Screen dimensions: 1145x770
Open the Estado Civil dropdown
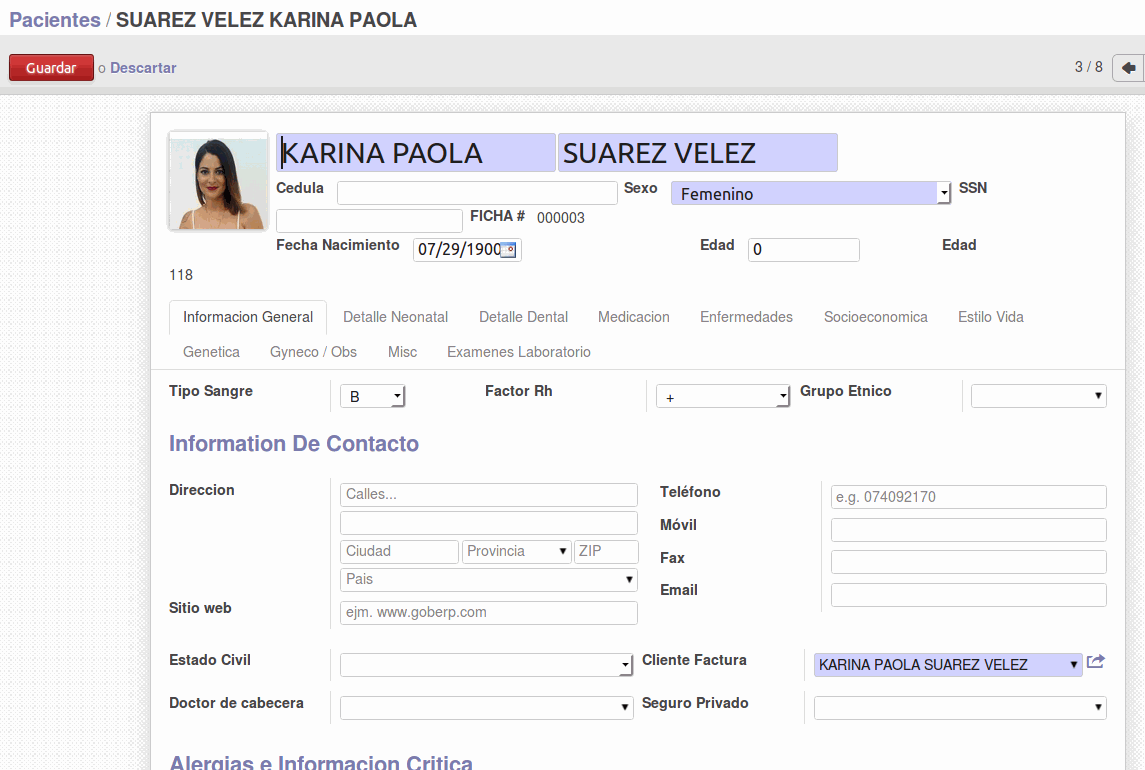point(486,665)
